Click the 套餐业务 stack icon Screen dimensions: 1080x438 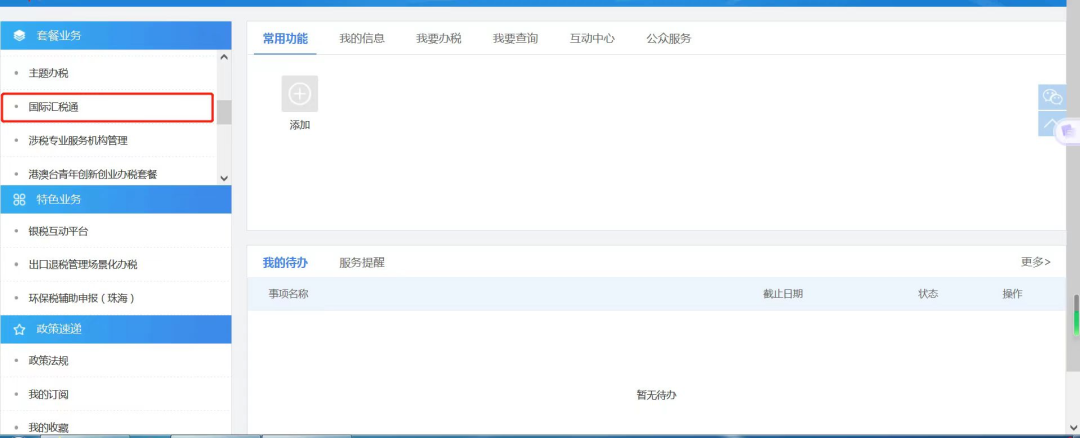[x=19, y=35]
